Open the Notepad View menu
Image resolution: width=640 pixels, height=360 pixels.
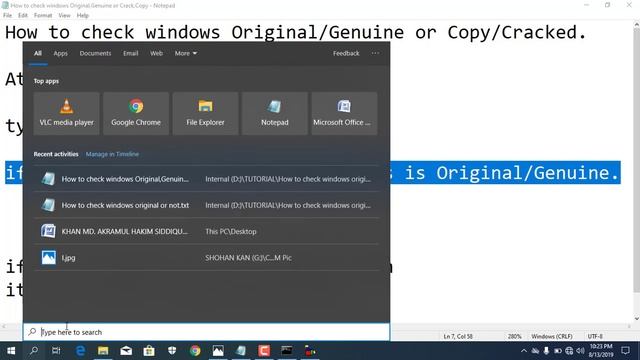pyautogui.click(x=64, y=16)
